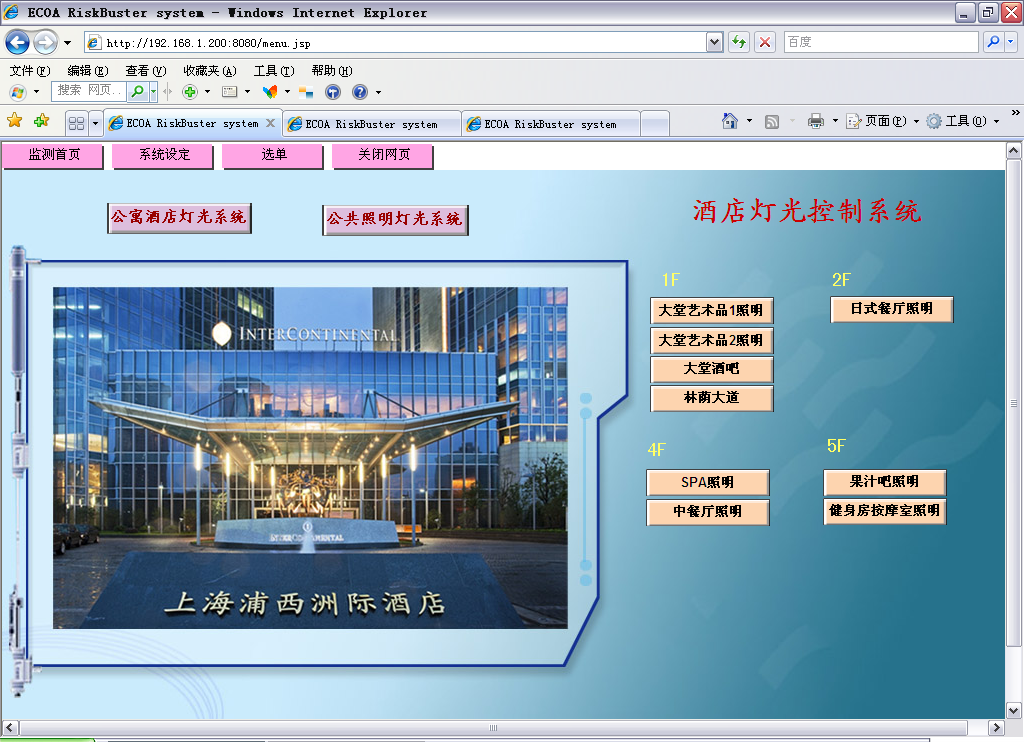Open the 页面(P) page dropdown menu
This screenshot has height=742, width=1024.
(x=882, y=121)
